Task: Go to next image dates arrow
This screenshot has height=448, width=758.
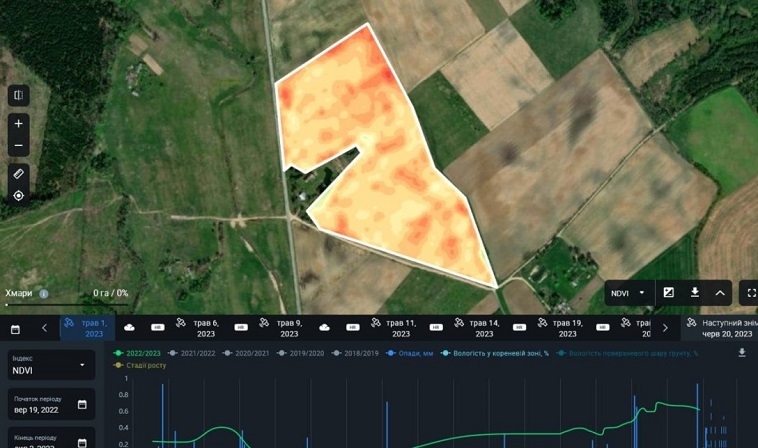Action: tap(665, 328)
